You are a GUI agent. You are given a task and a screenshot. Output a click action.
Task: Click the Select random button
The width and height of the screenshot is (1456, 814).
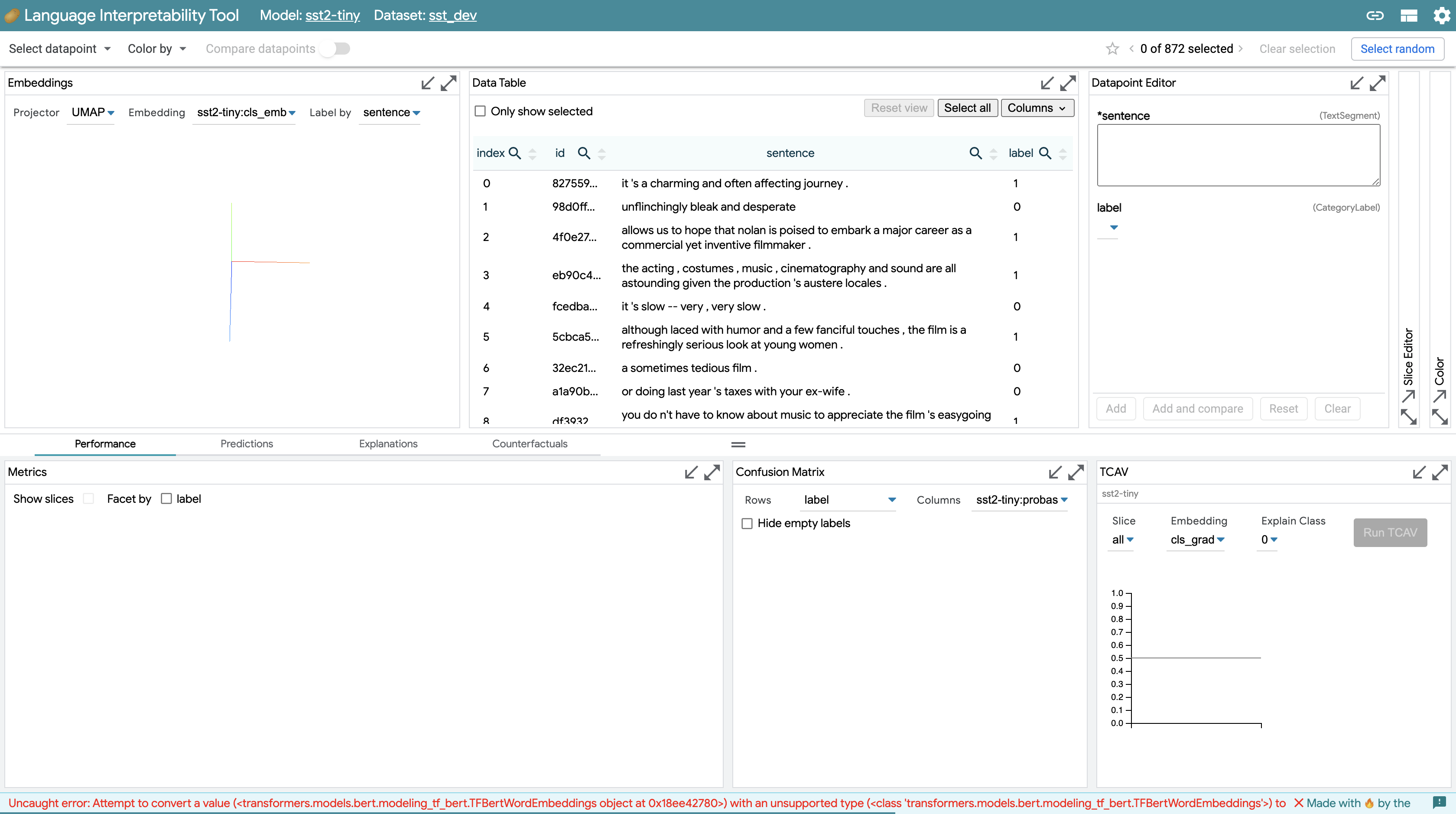click(1397, 49)
